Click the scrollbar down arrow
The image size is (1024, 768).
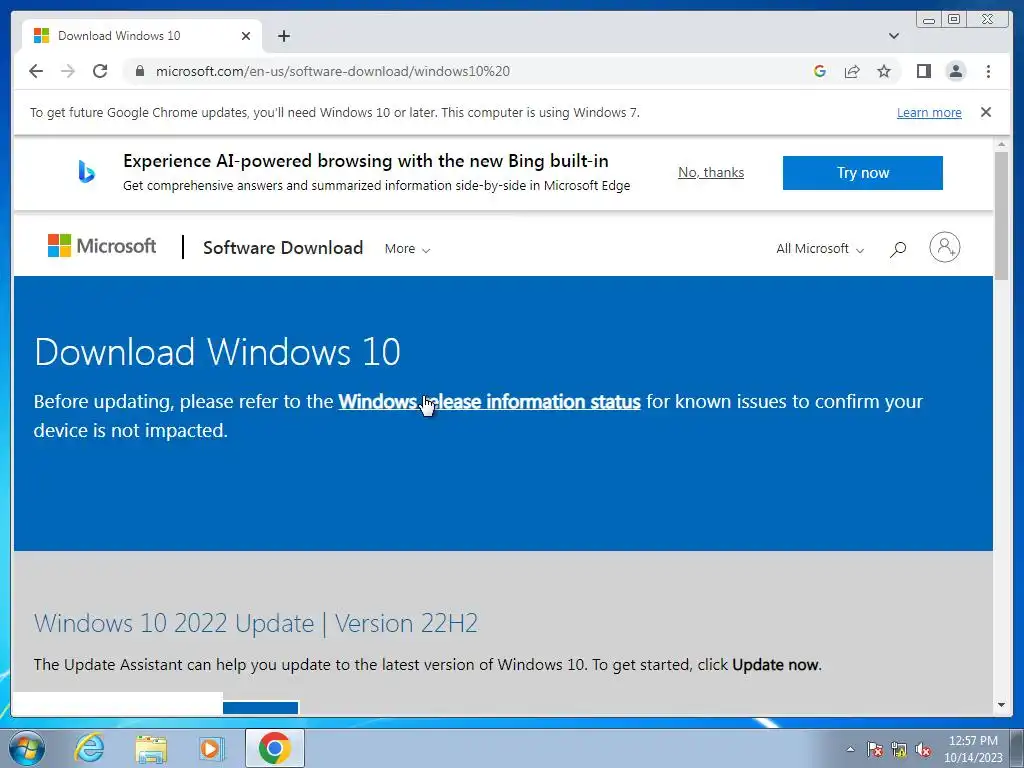(1000, 705)
